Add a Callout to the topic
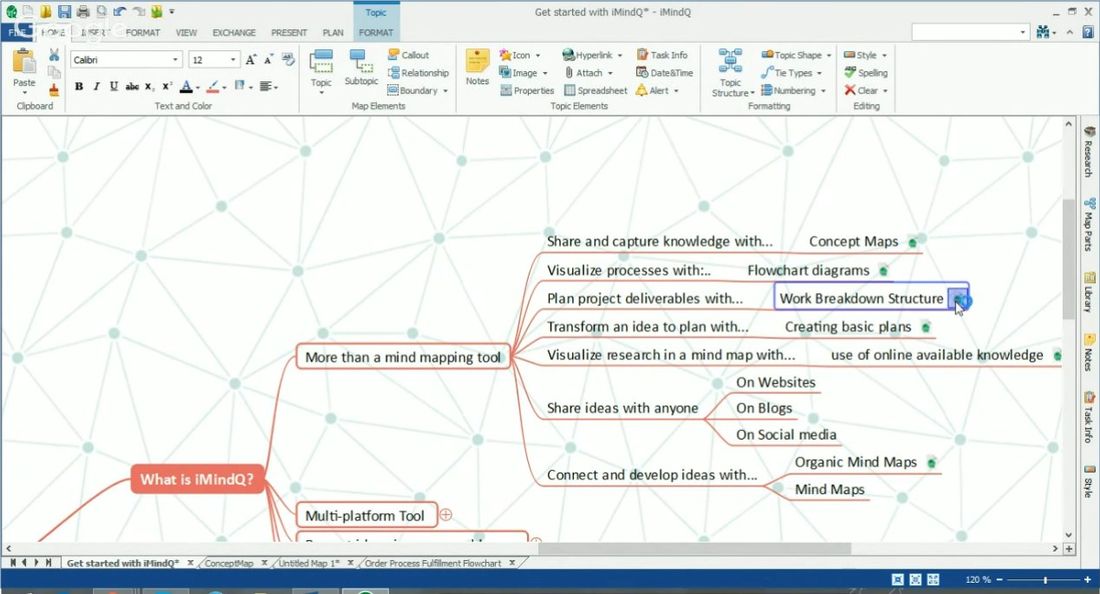Image resolution: width=1100 pixels, height=594 pixels. click(x=408, y=55)
